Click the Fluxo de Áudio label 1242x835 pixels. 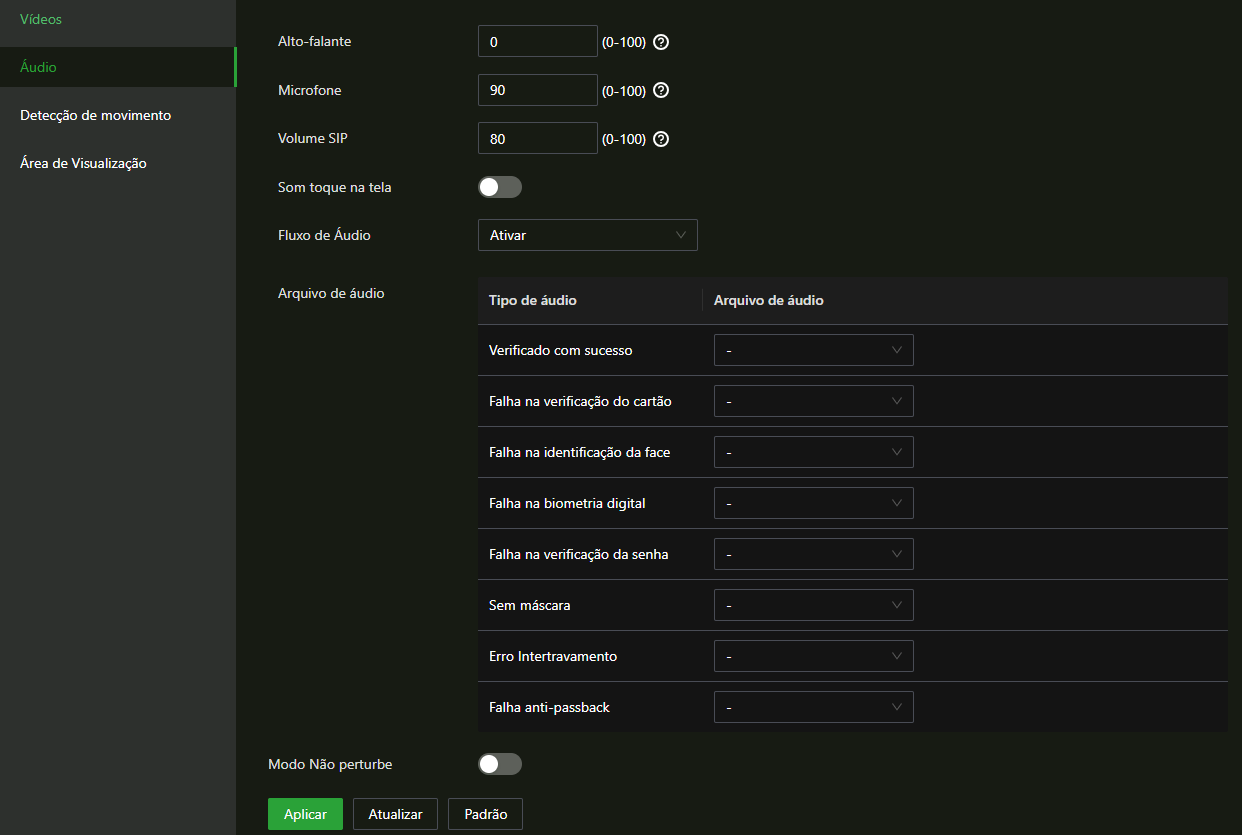pos(324,235)
